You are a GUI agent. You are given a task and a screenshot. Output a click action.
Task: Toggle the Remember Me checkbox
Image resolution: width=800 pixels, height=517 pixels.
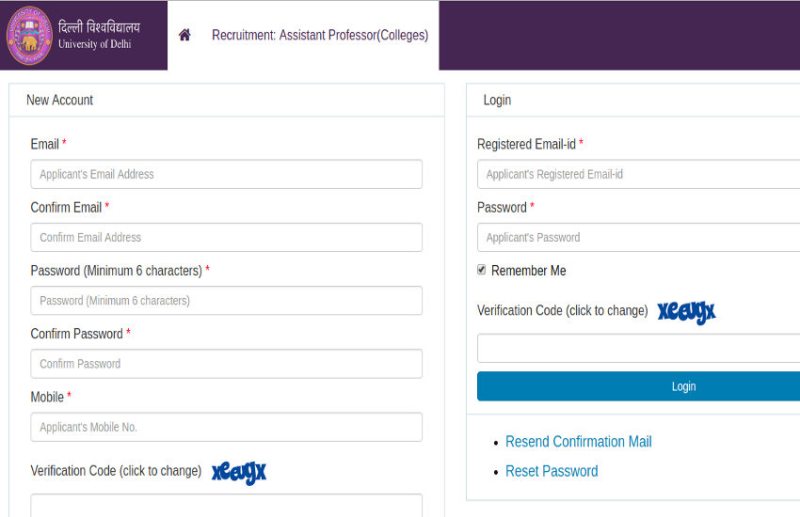pos(482,270)
